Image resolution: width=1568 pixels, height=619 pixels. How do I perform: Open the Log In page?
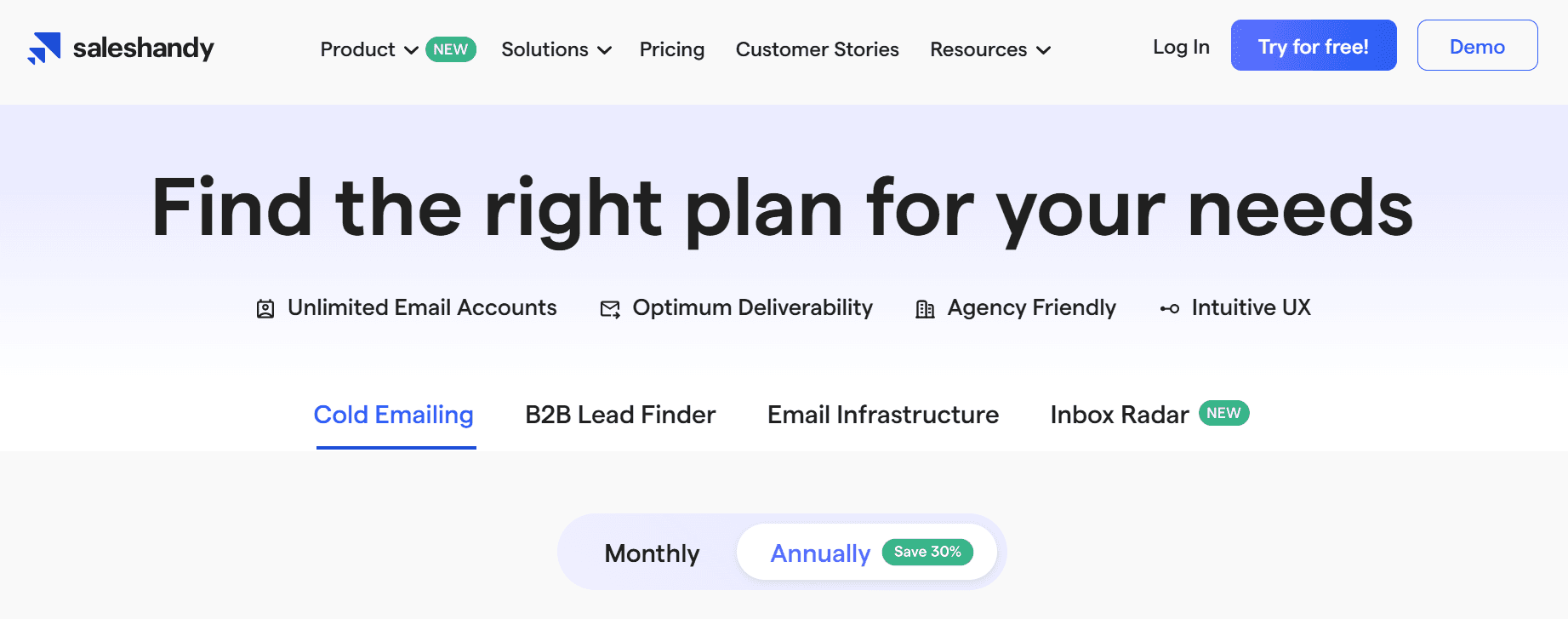(x=1180, y=48)
